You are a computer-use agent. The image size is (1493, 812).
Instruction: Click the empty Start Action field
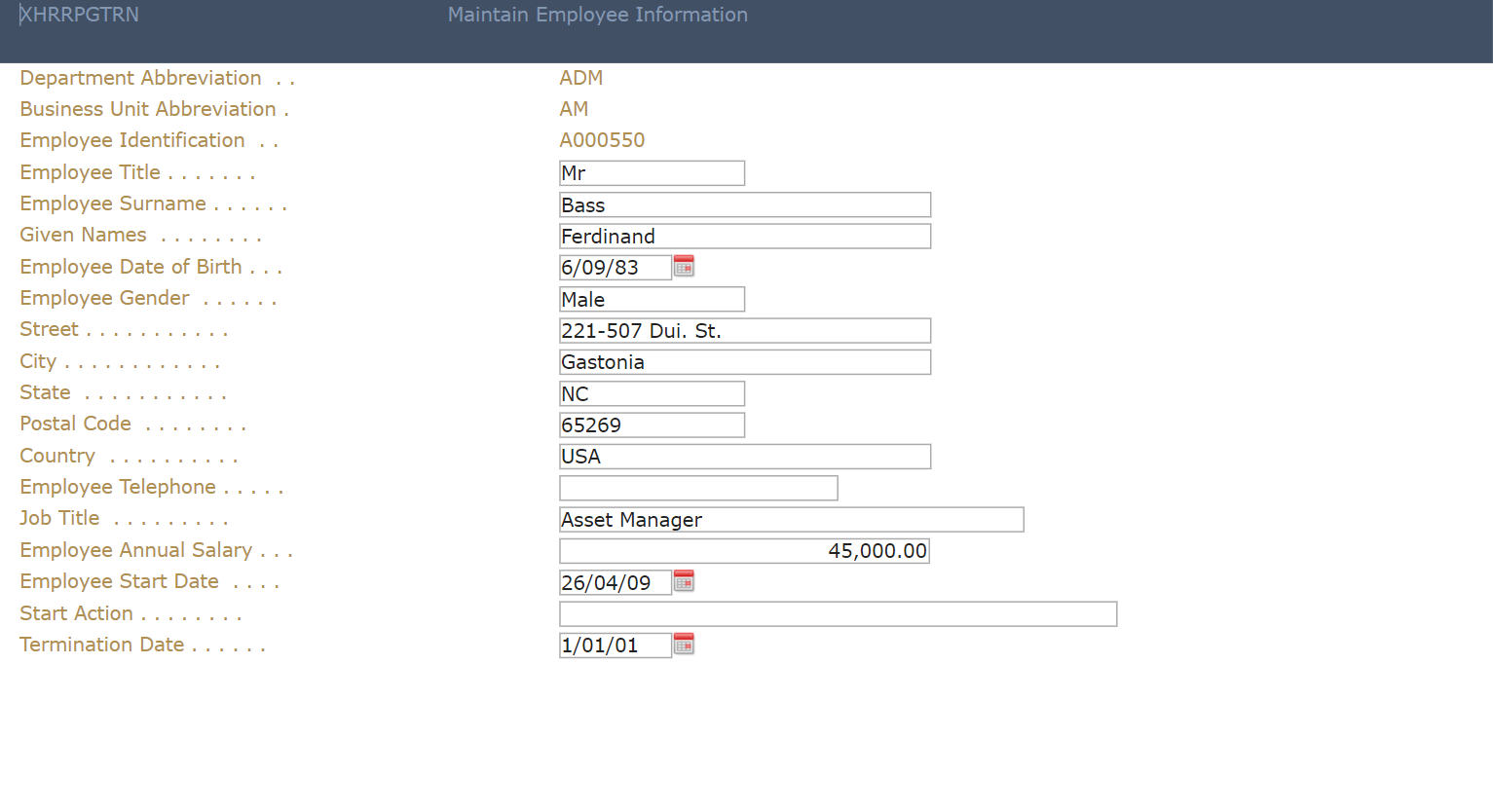838,614
